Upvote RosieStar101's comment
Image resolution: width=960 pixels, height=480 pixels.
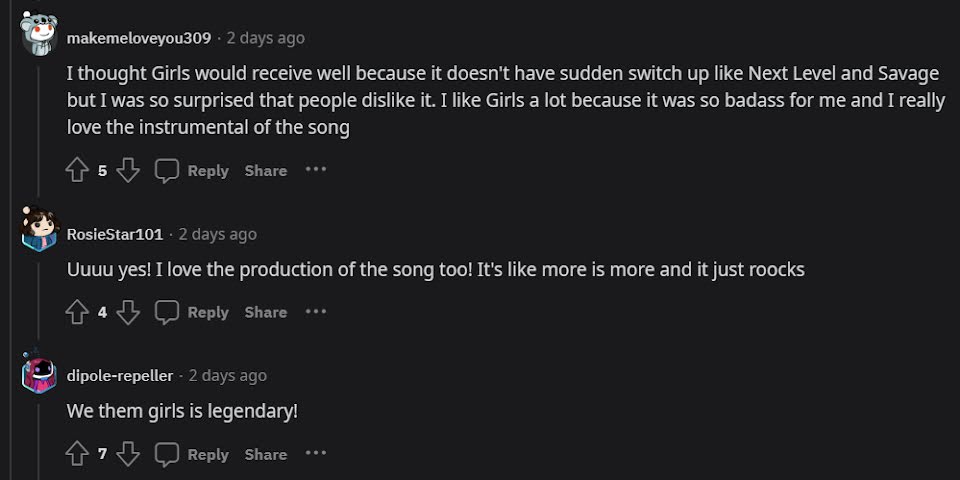point(77,313)
